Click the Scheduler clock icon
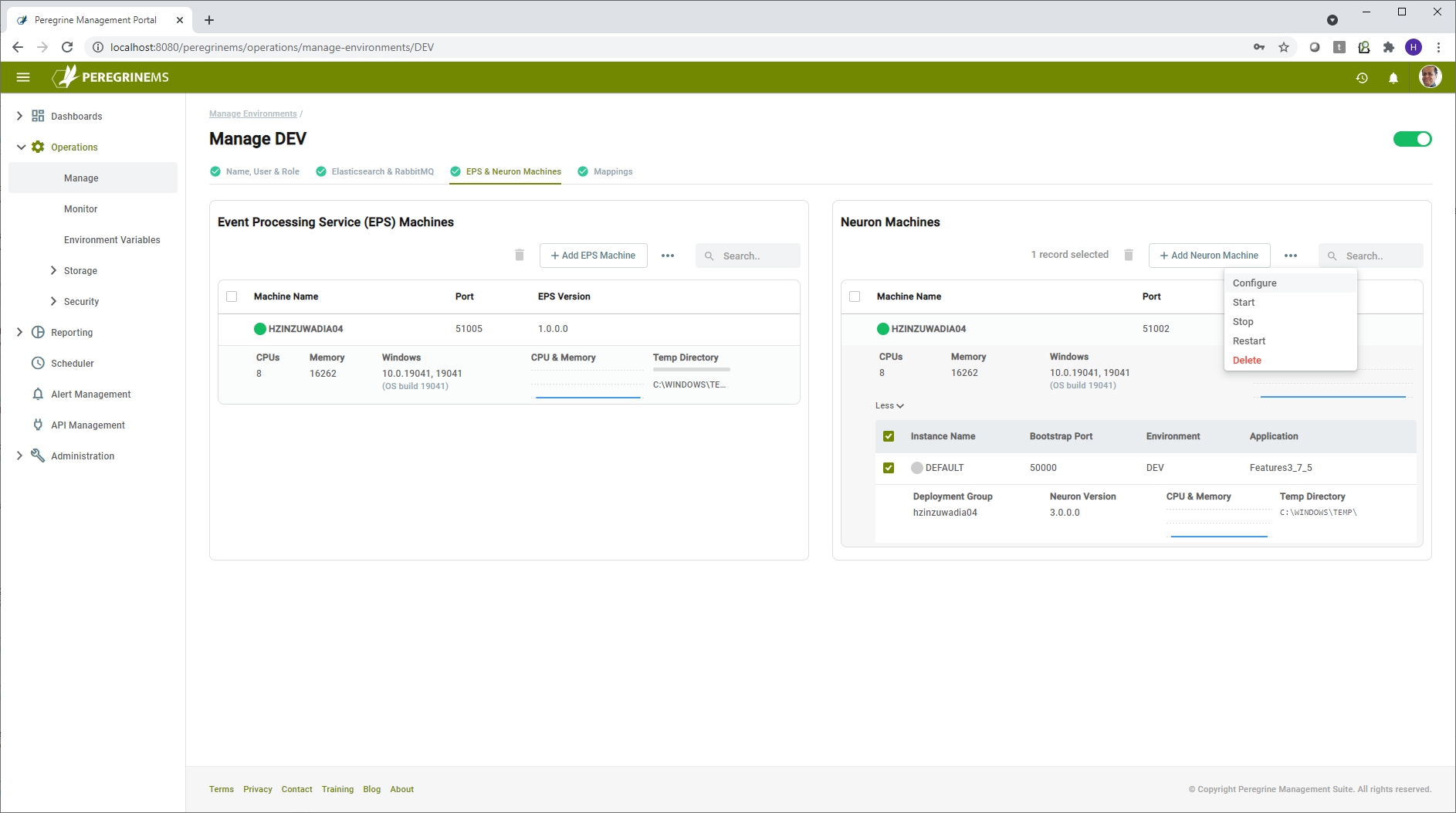 click(x=38, y=363)
